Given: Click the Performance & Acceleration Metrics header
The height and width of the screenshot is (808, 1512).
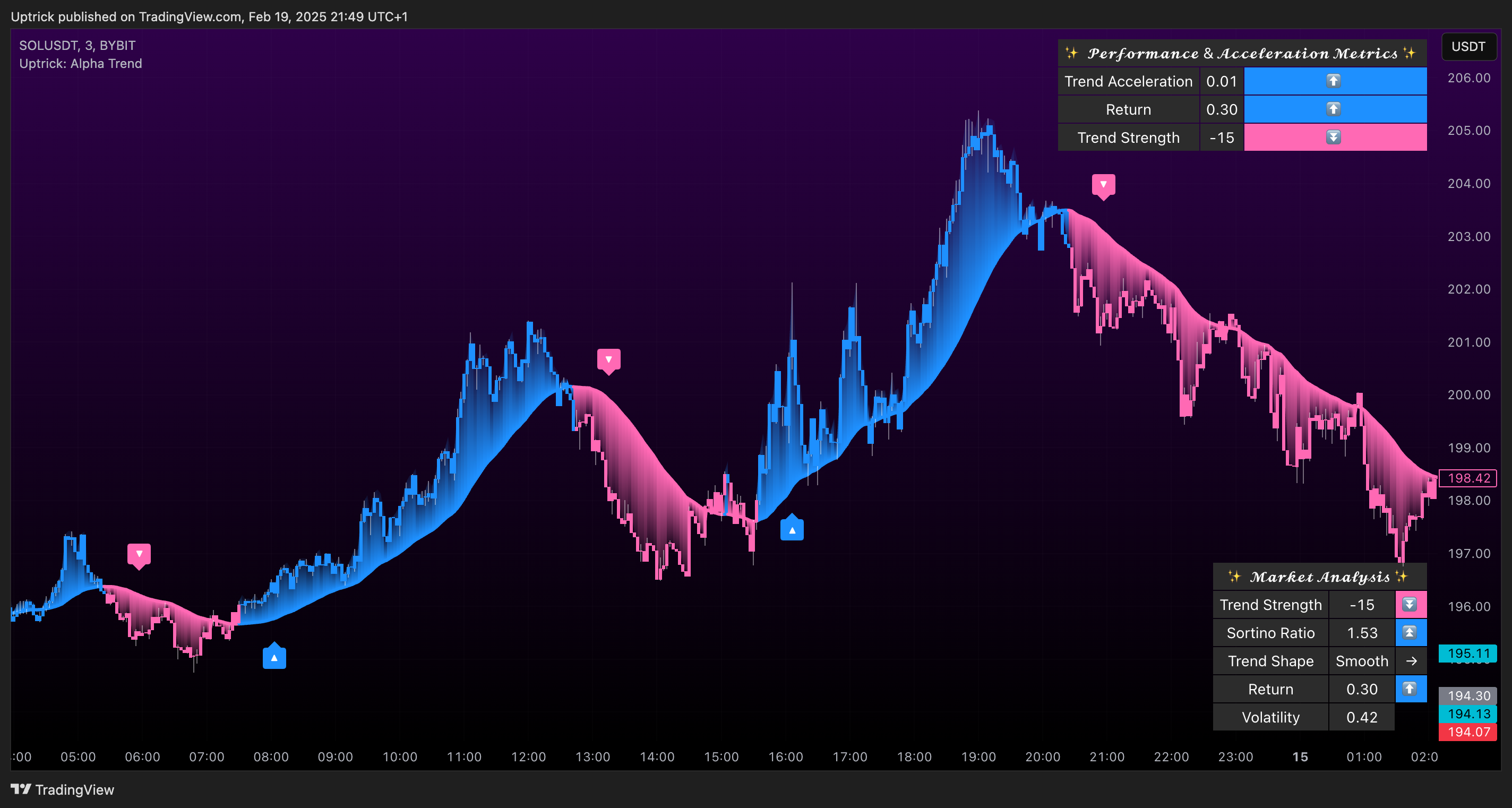Looking at the screenshot, I should point(1242,54).
